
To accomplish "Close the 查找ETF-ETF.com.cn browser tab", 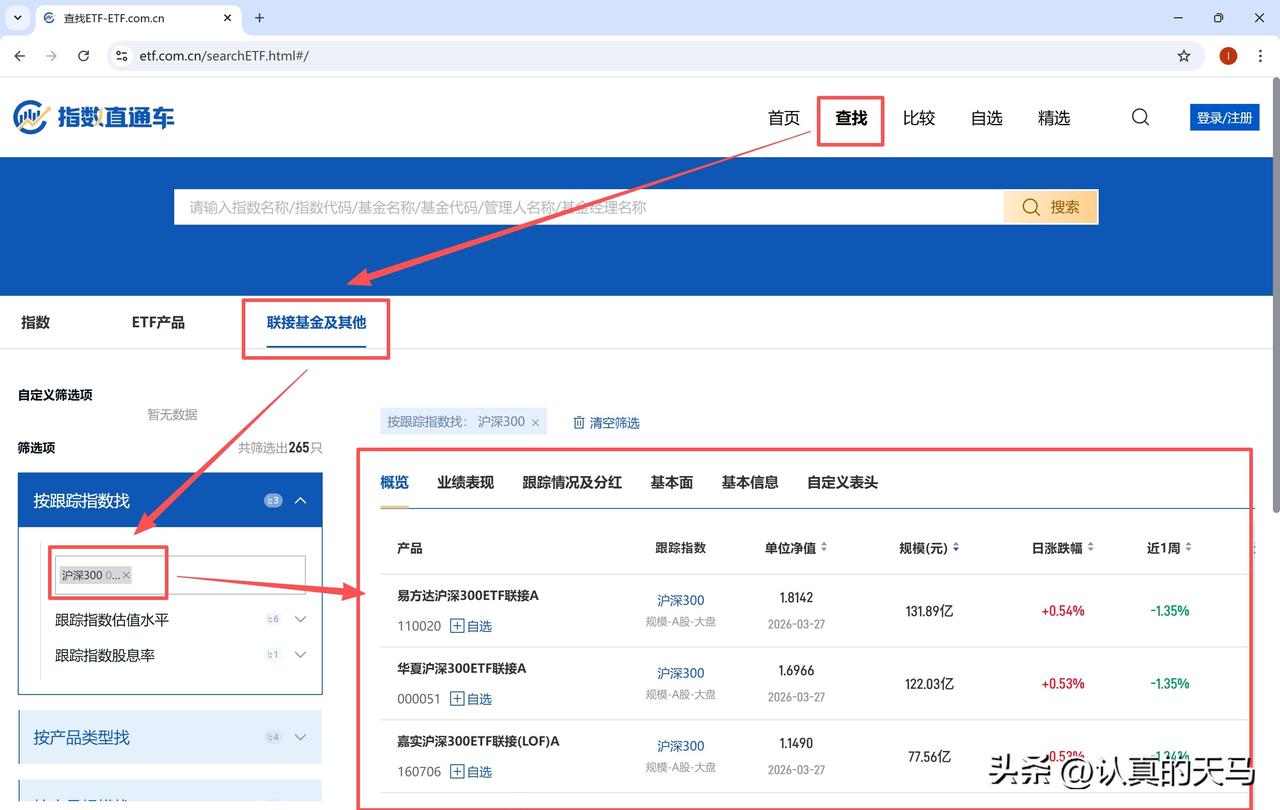I will pos(228,18).
